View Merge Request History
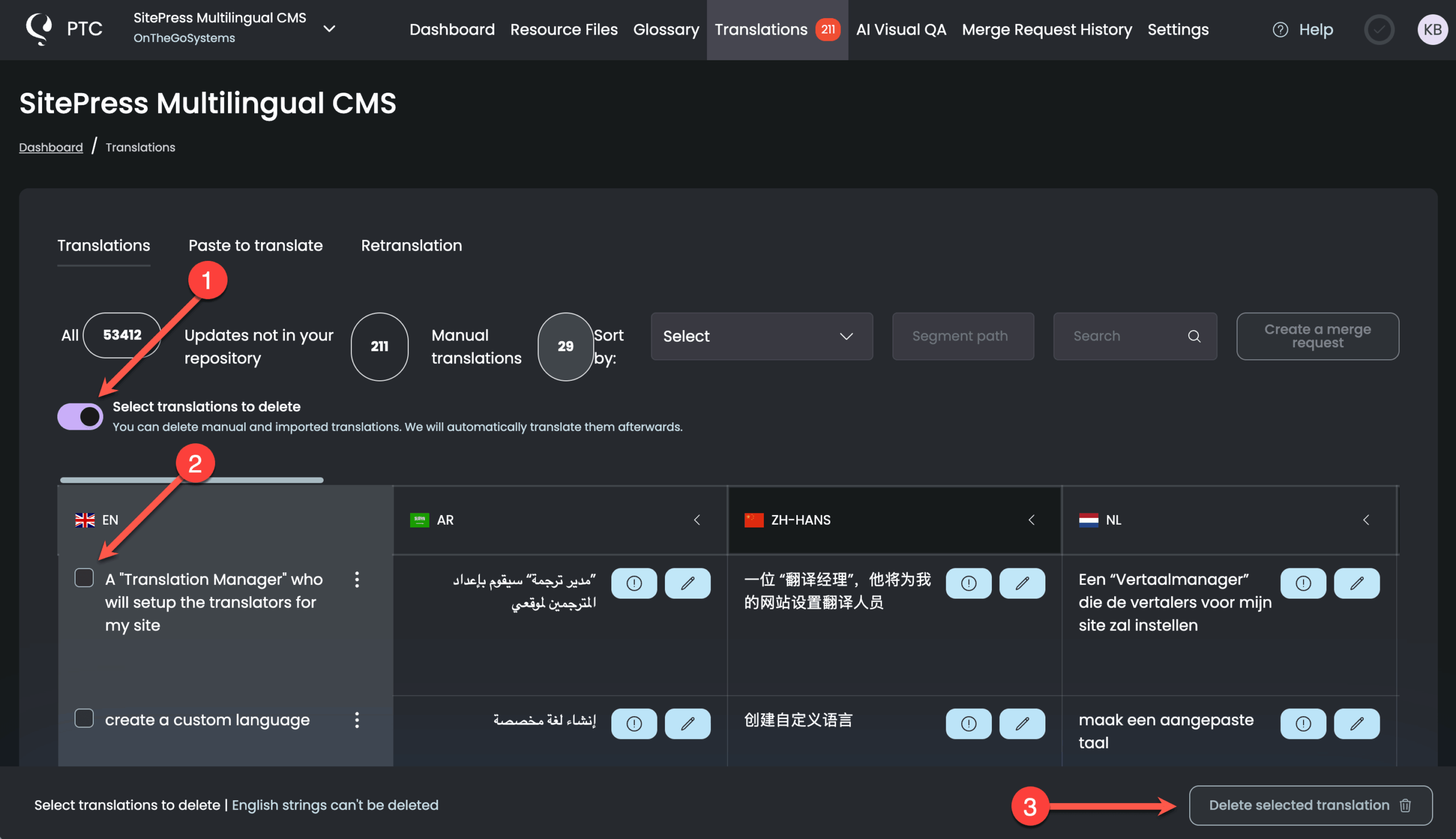 (1046, 30)
